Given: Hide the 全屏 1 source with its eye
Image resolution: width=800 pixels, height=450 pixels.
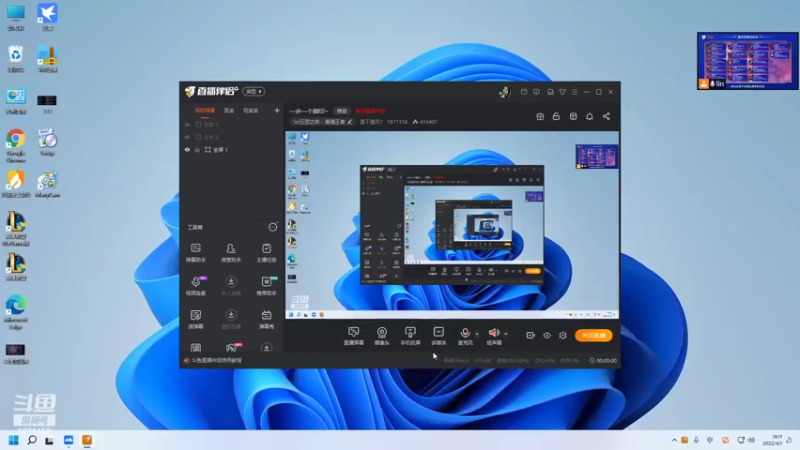Looking at the screenshot, I should [187, 149].
